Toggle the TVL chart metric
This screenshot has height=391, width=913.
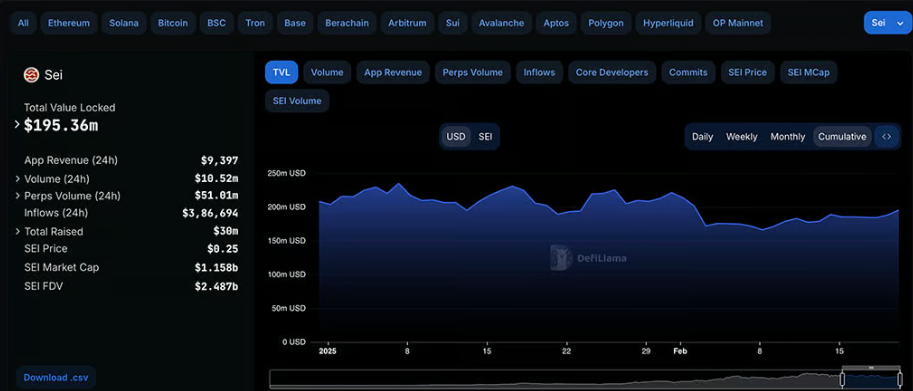tap(281, 72)
